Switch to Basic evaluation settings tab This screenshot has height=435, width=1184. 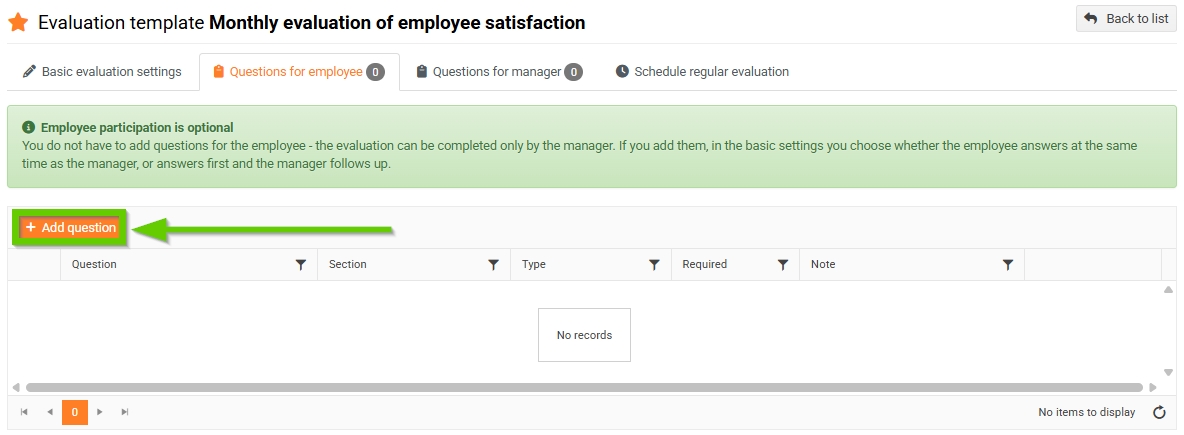point(103,72)
